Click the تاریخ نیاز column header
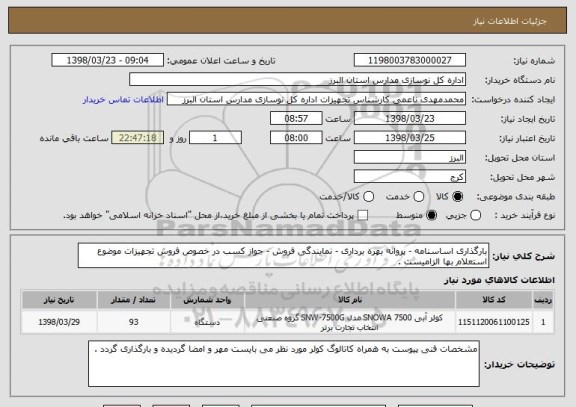The height and width of the screenshot is (407, 576). (59, 300)
